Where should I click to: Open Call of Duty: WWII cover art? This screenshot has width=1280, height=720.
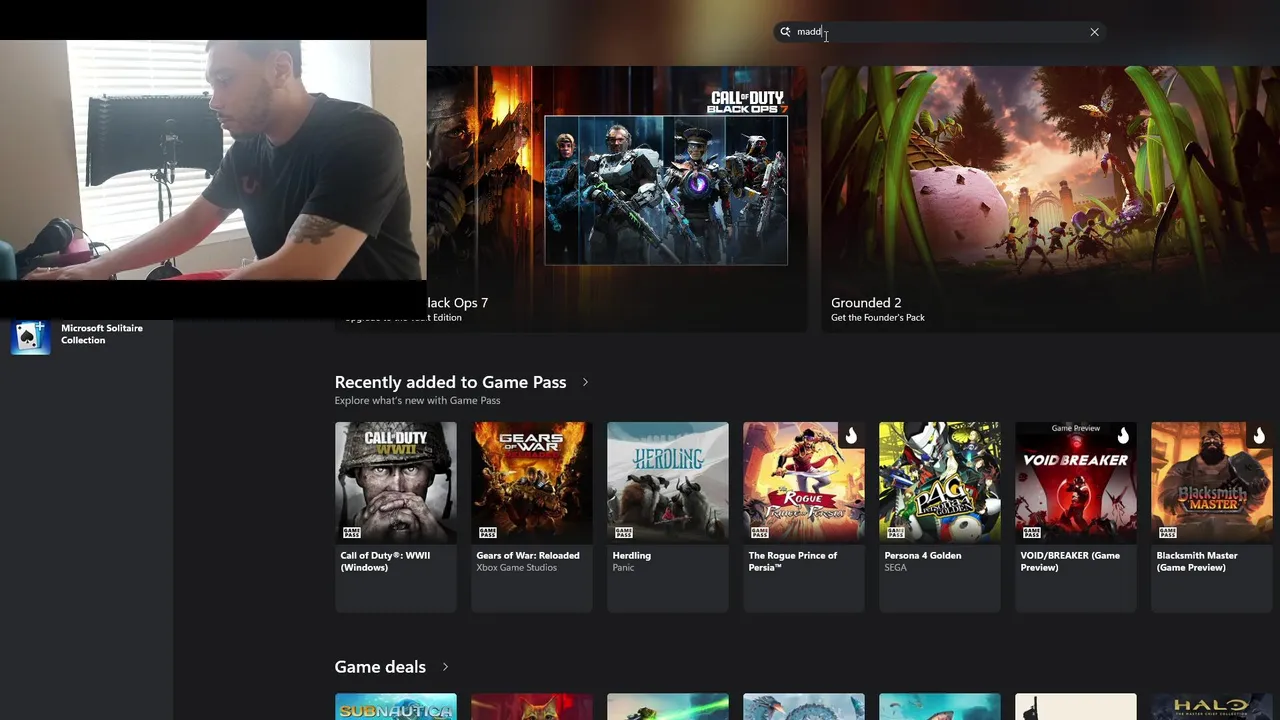(x=396, y=483)
